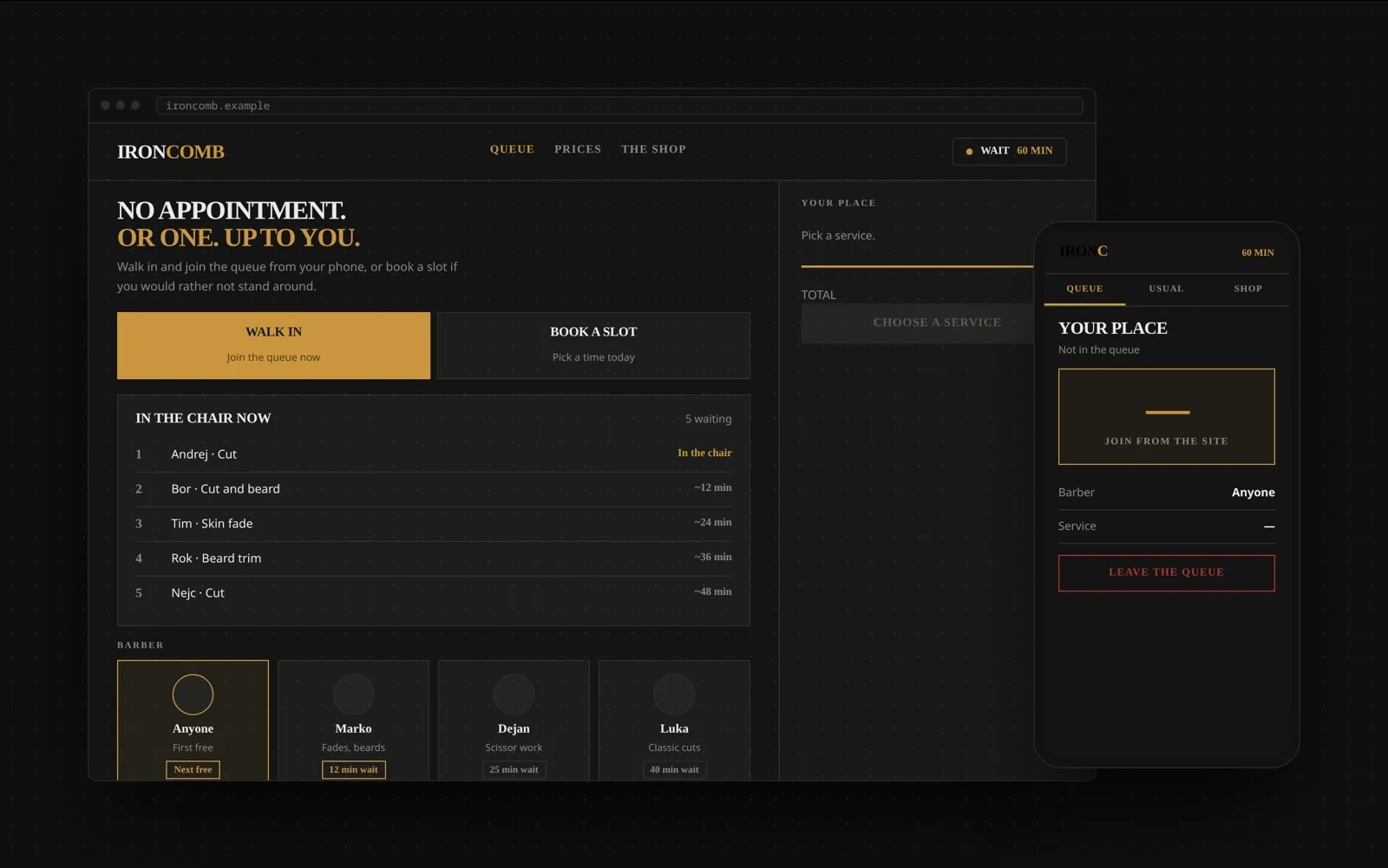Select Andrej · Cut queue row
Screen dimensions: 1388x868
434,454
